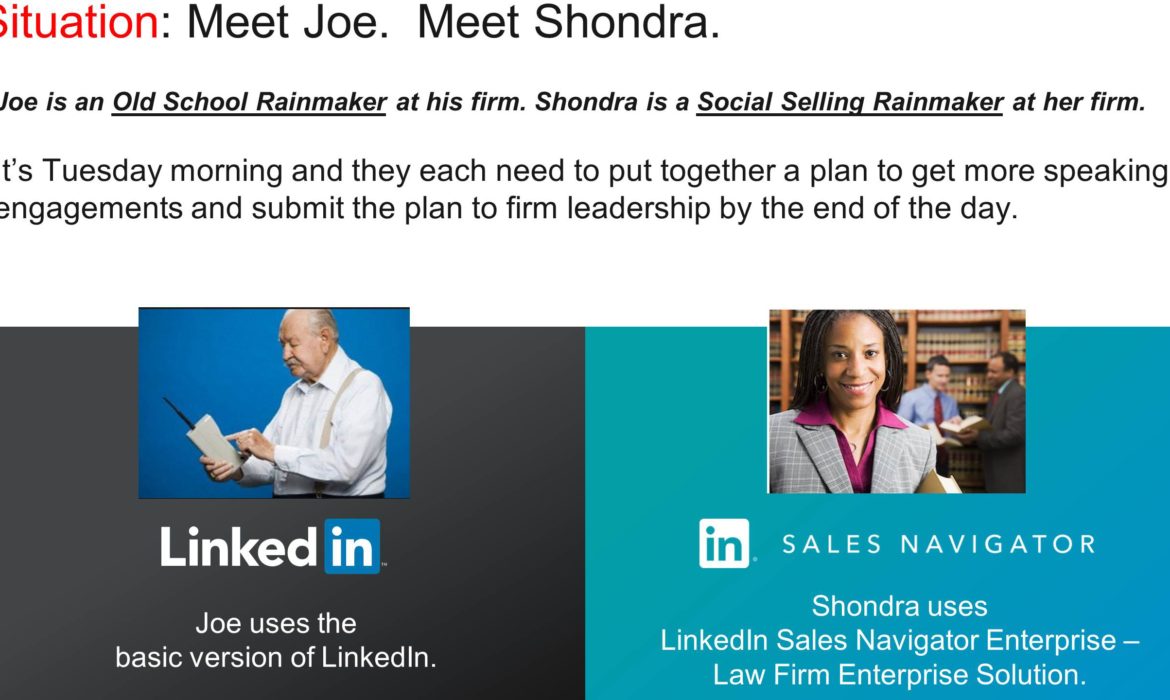Click 'basic version of LinkedIn.' caption
Screen dimensions: 1170x700
tap(275, 657)
